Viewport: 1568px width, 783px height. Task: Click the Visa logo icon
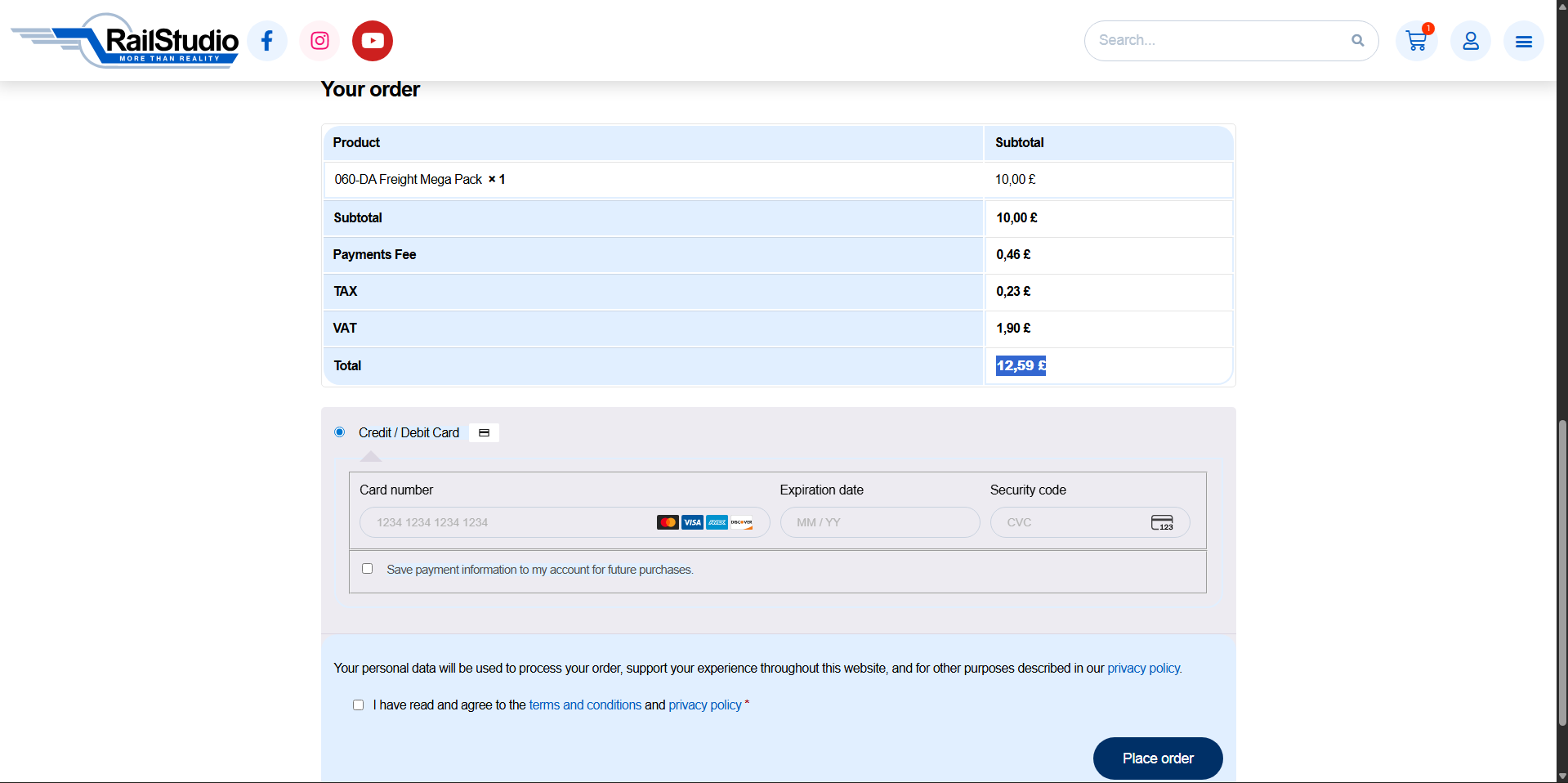(692, 522)
